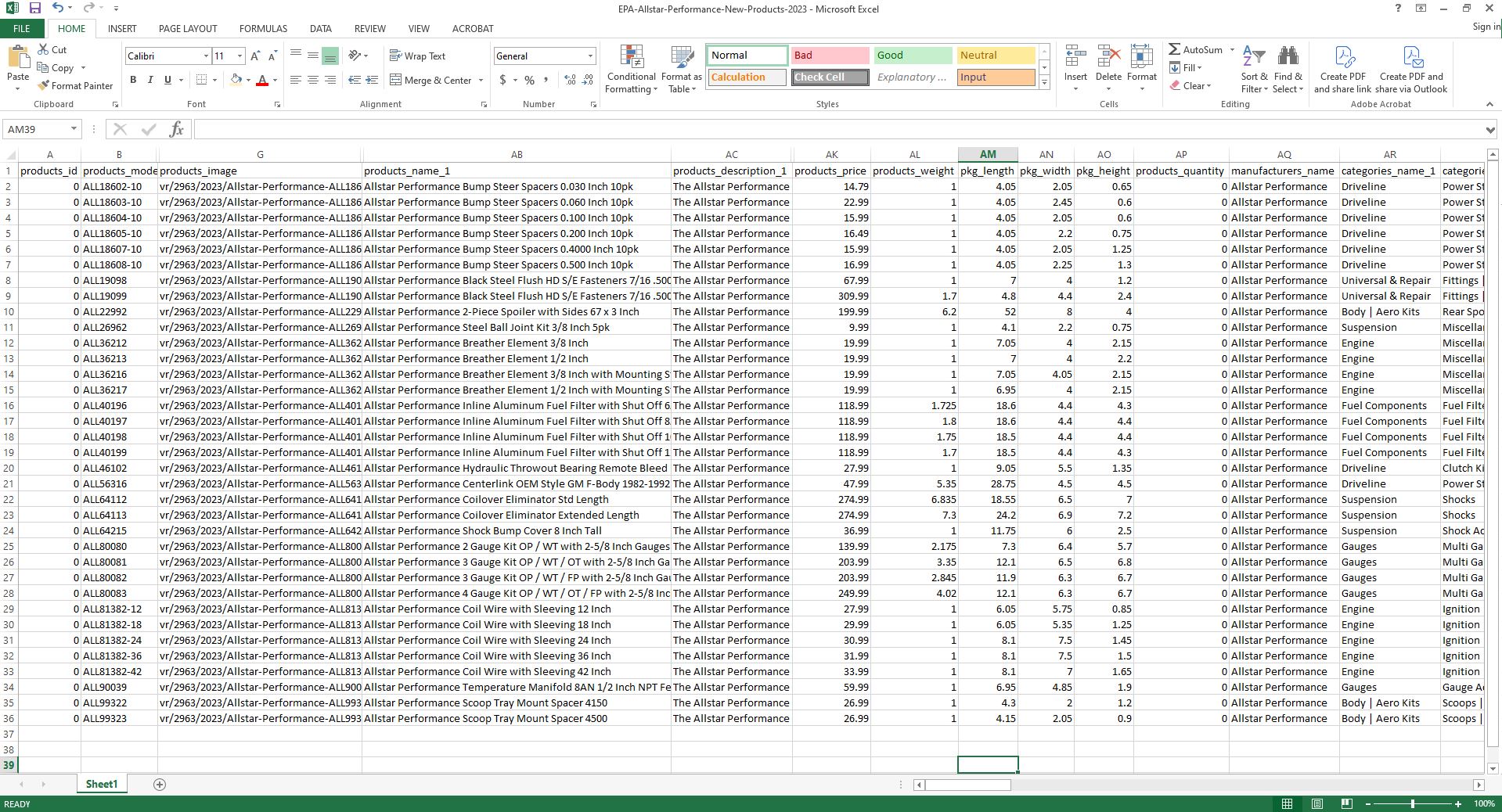1502x812 pixels.
Task: Apply borders using the Borders icon
Action: tap(201, 80)
